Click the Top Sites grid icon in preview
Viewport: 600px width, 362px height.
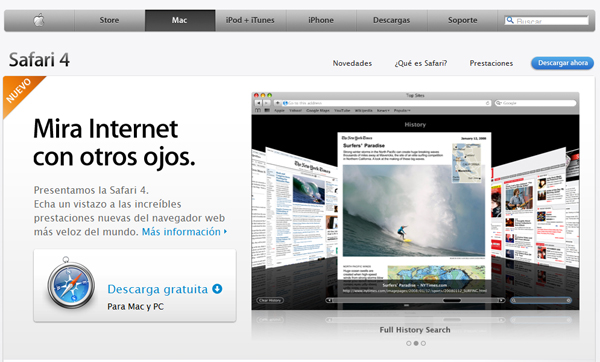pos(267,110)
